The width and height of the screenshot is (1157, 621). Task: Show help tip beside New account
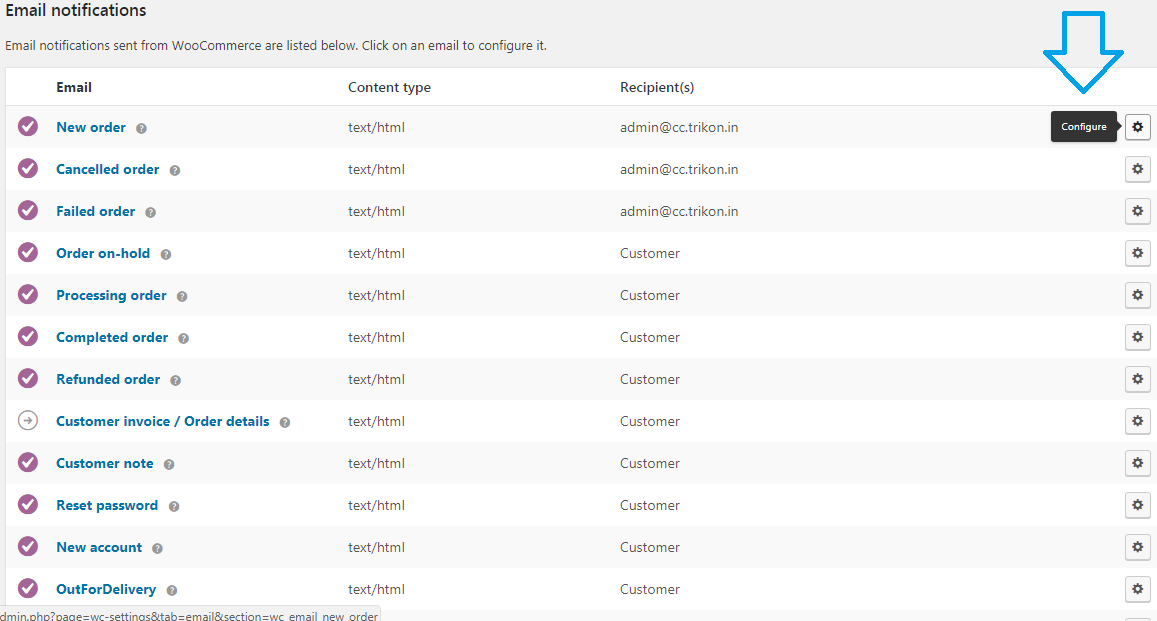(157, 549)
